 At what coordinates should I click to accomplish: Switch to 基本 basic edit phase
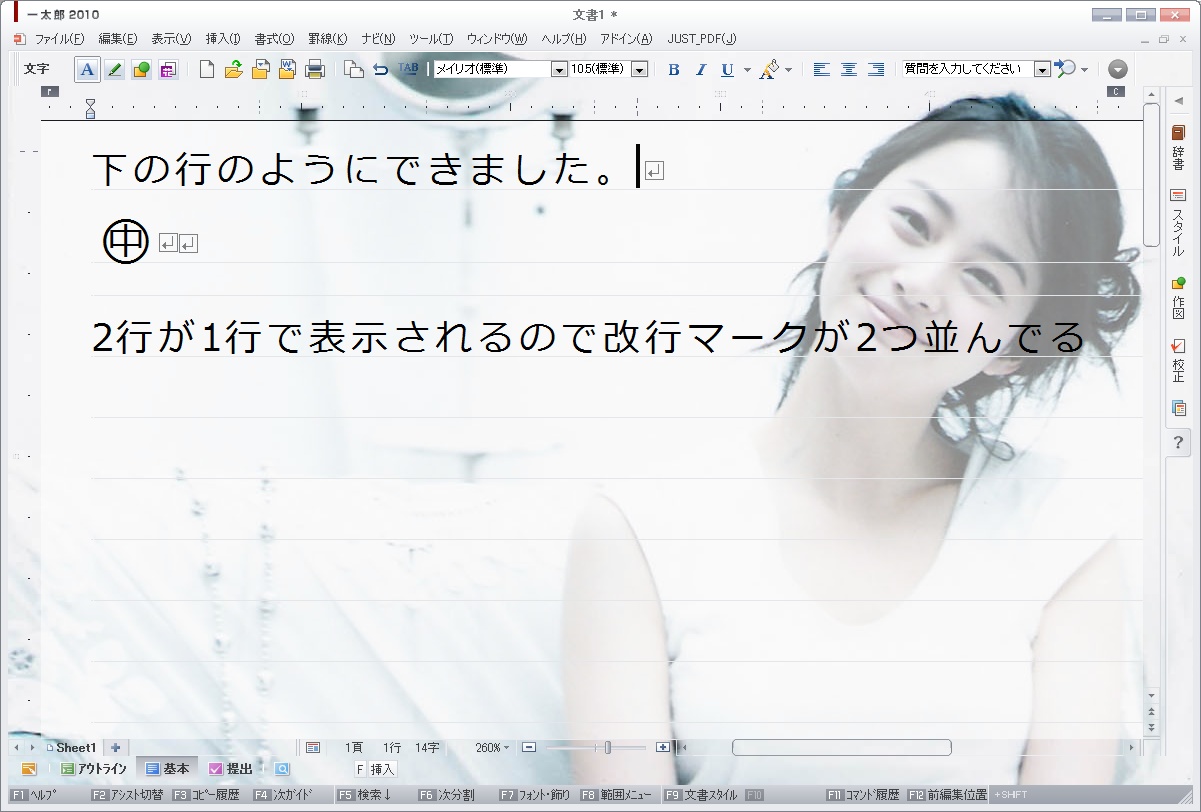pyautogui.click(x=167, y=769)
